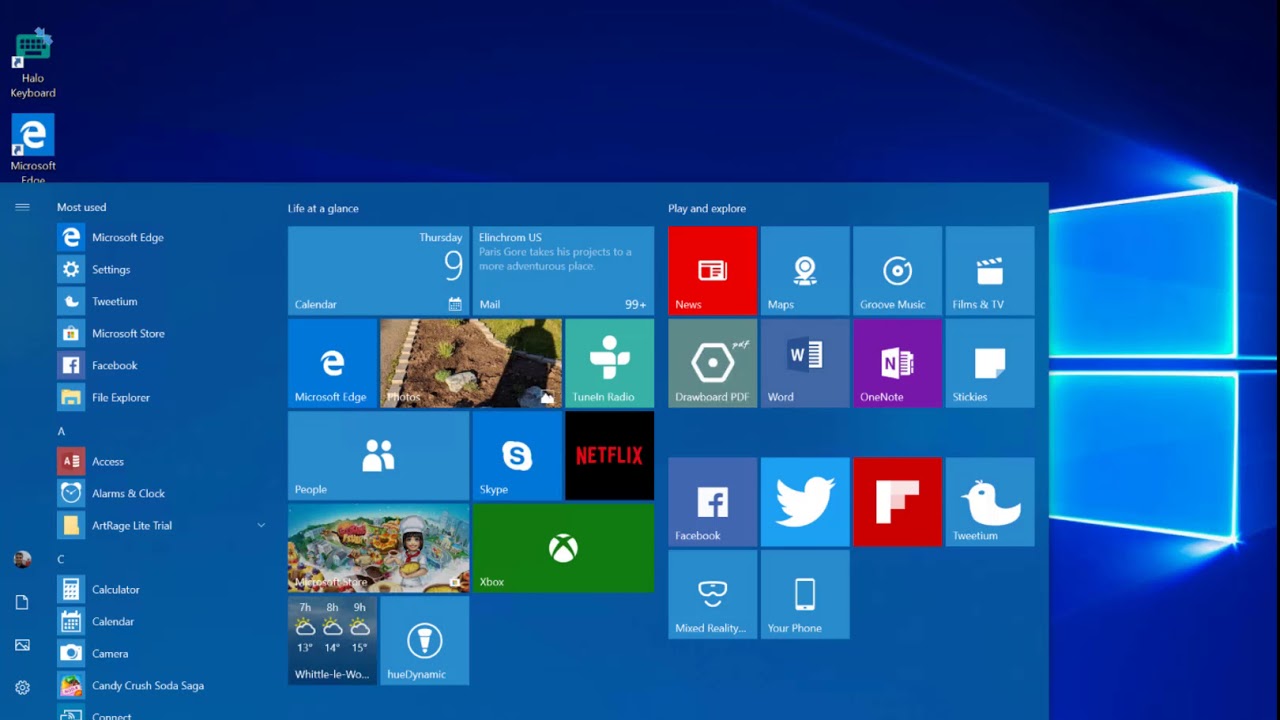This screenshot has height=720, width=1280.
Task: Open Candy Crush Soda Saga
Action: pos(162,685)
